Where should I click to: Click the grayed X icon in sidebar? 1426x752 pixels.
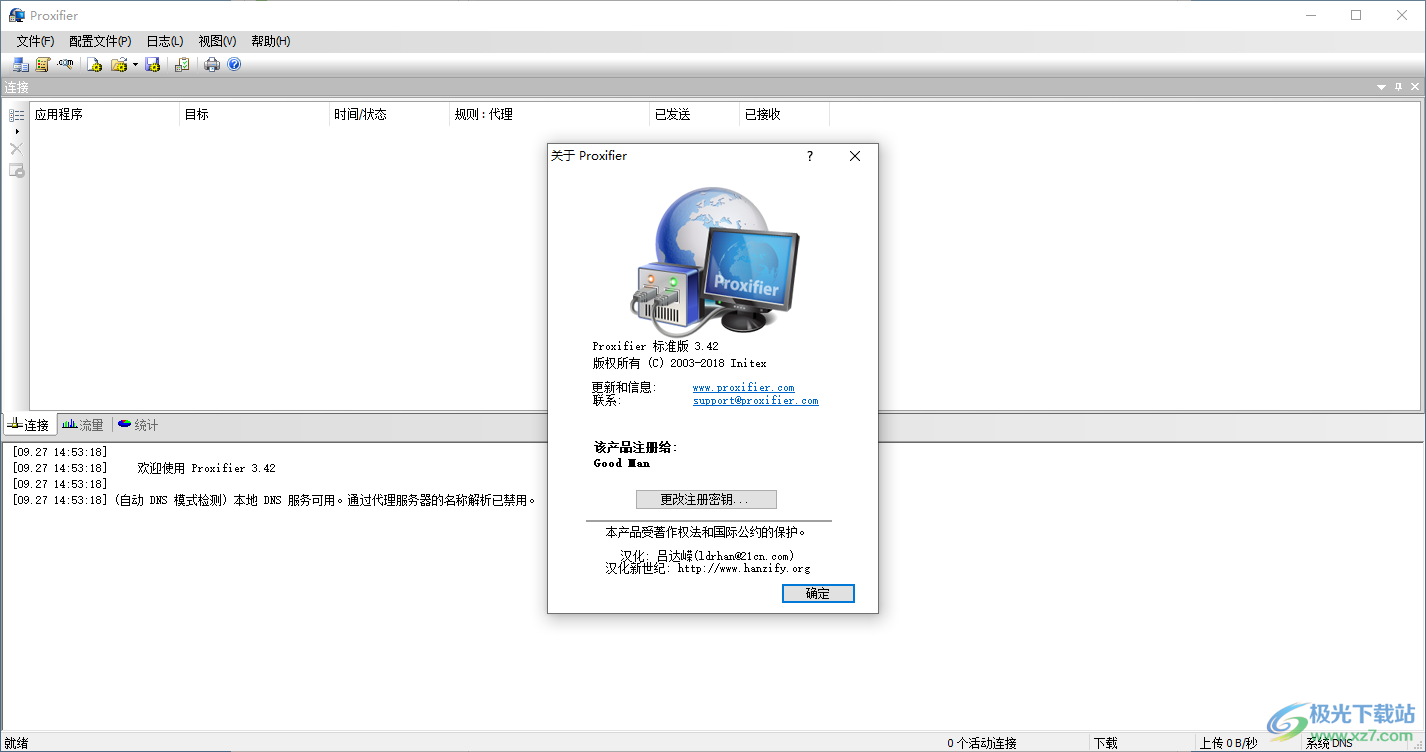coord(16,149)
